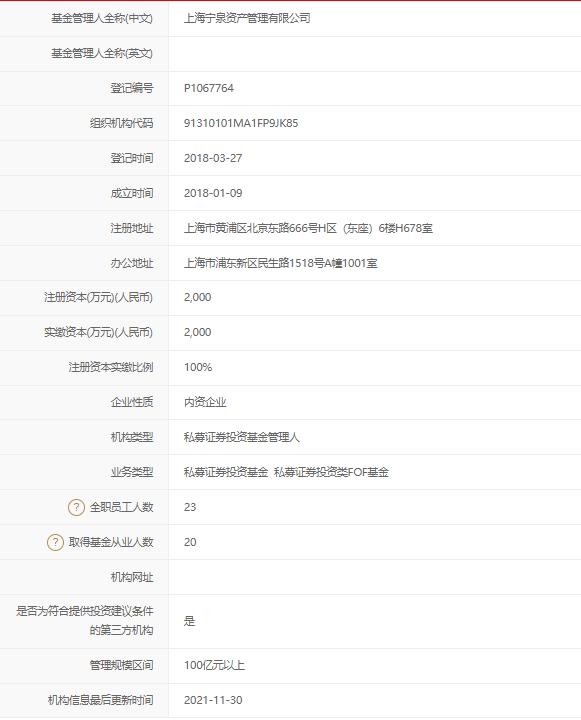Click the last update date 2021-11-30

pyautogui.click(x=213, y=700)
